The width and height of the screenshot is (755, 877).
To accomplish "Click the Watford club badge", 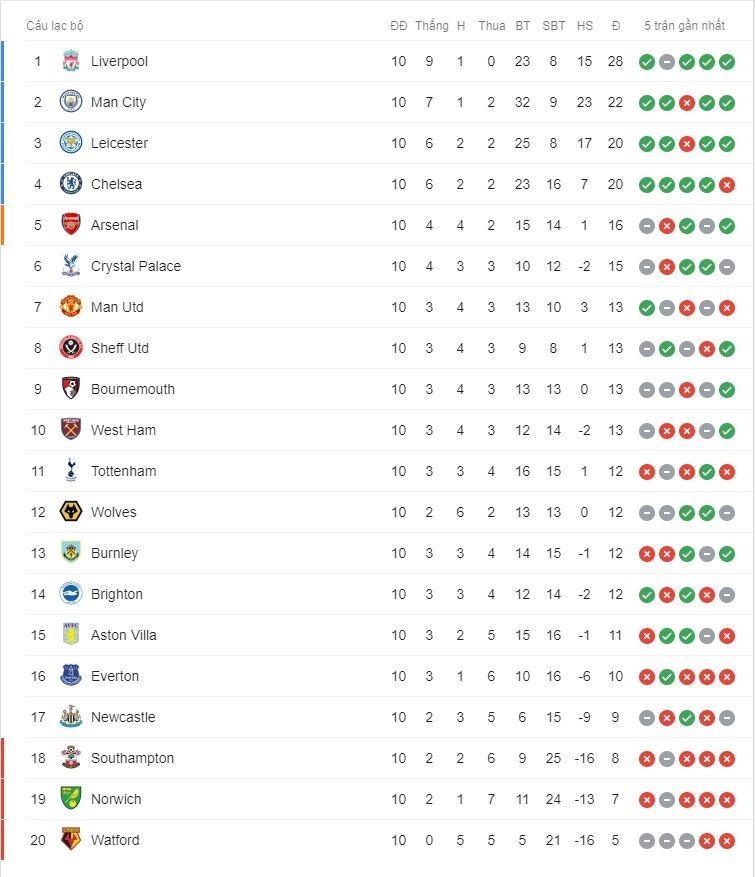I will (70, 839).
